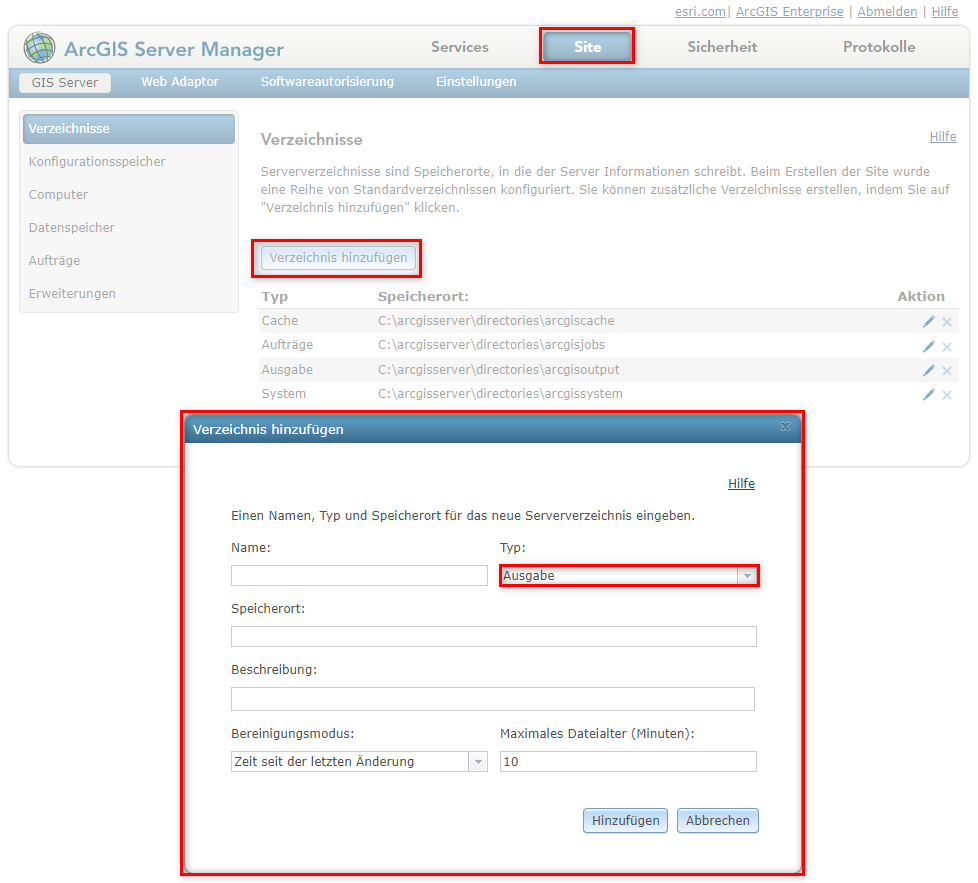Click the System type cell

point(284,393)
